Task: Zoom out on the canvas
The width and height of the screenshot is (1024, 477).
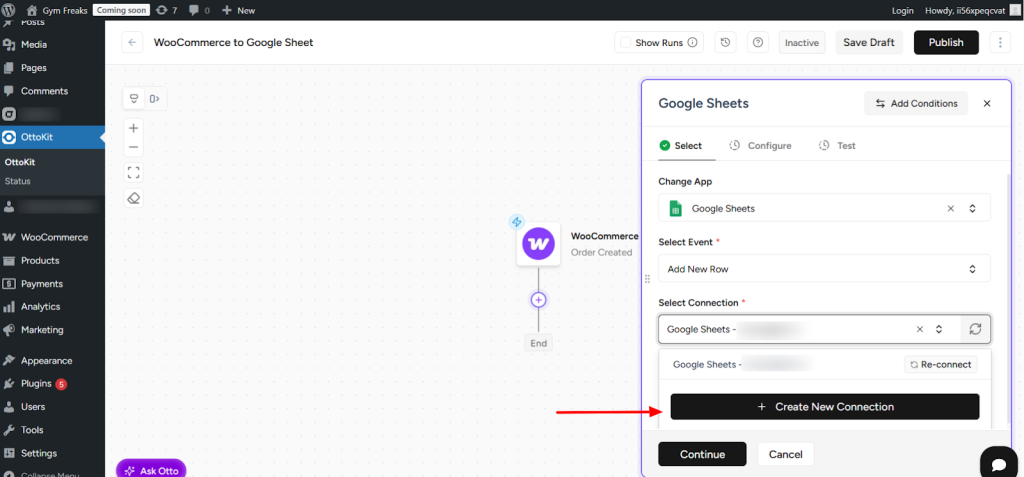Action: [134, 148]
